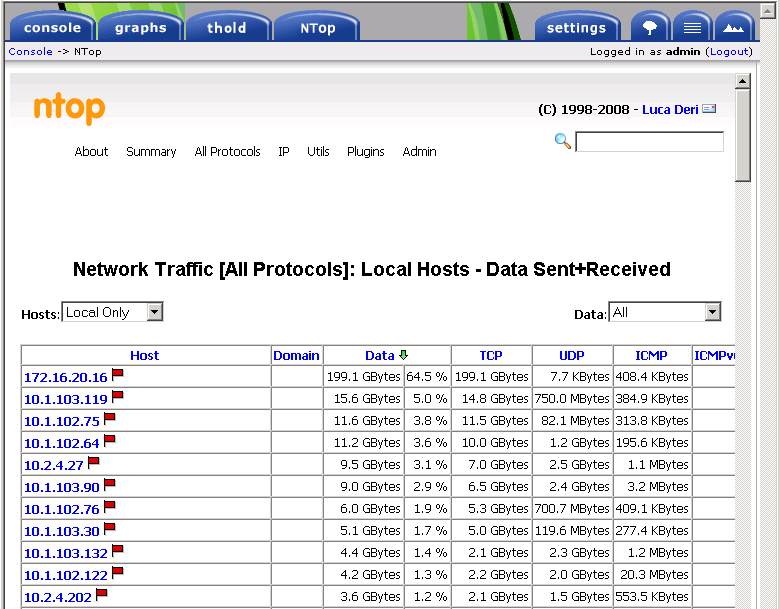Screen dimensions: 780x609
Task: Open the All Protocols menu
Action: (227, 151)
